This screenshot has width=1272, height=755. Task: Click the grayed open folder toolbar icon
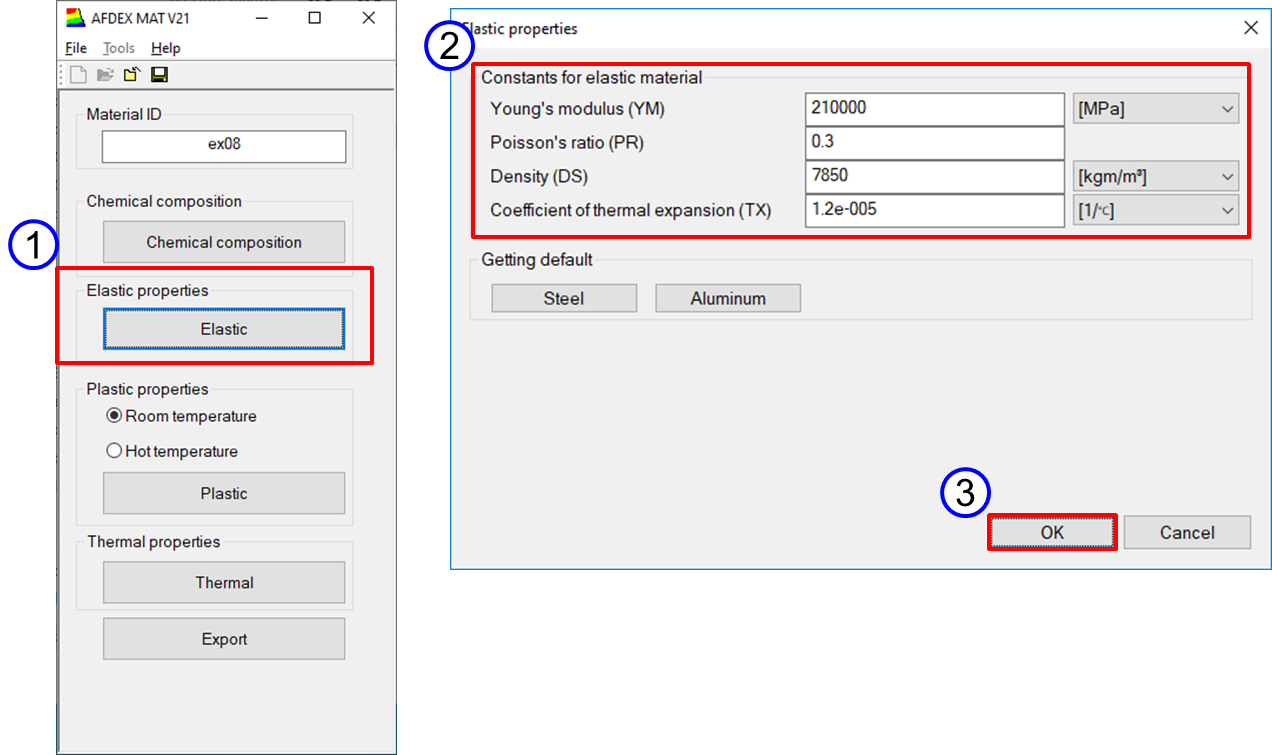click(x=105, y=75)
